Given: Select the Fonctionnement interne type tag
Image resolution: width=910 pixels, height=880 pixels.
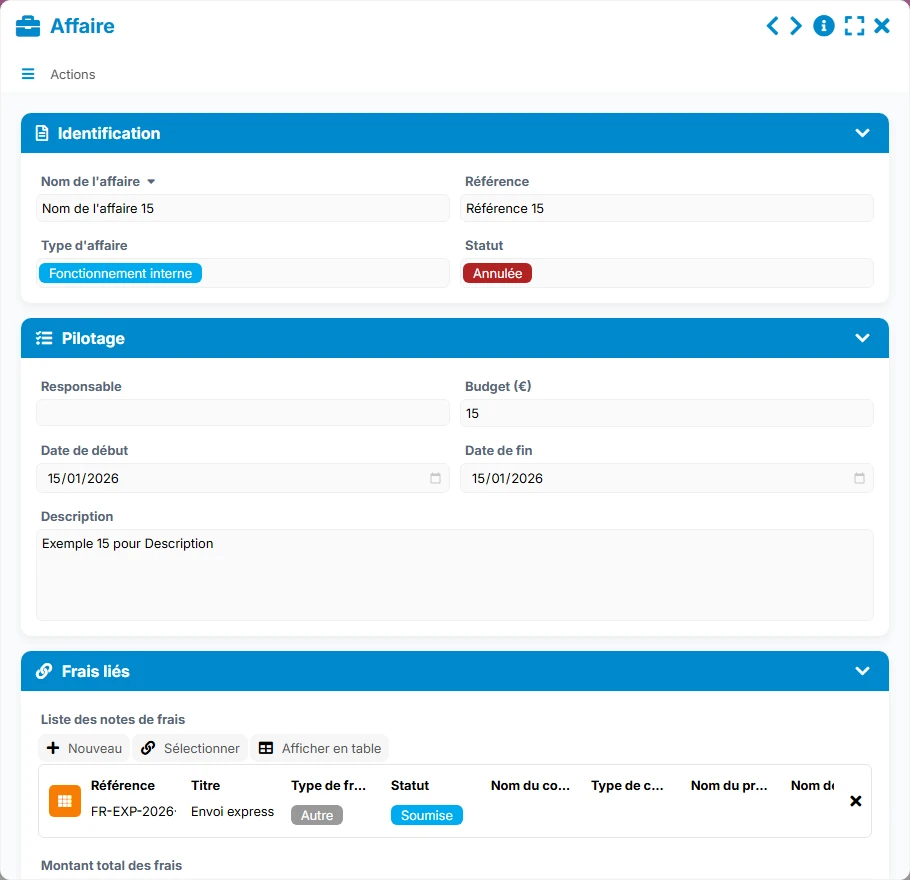Looking at the screenshot, I should (x=120, y=273).
